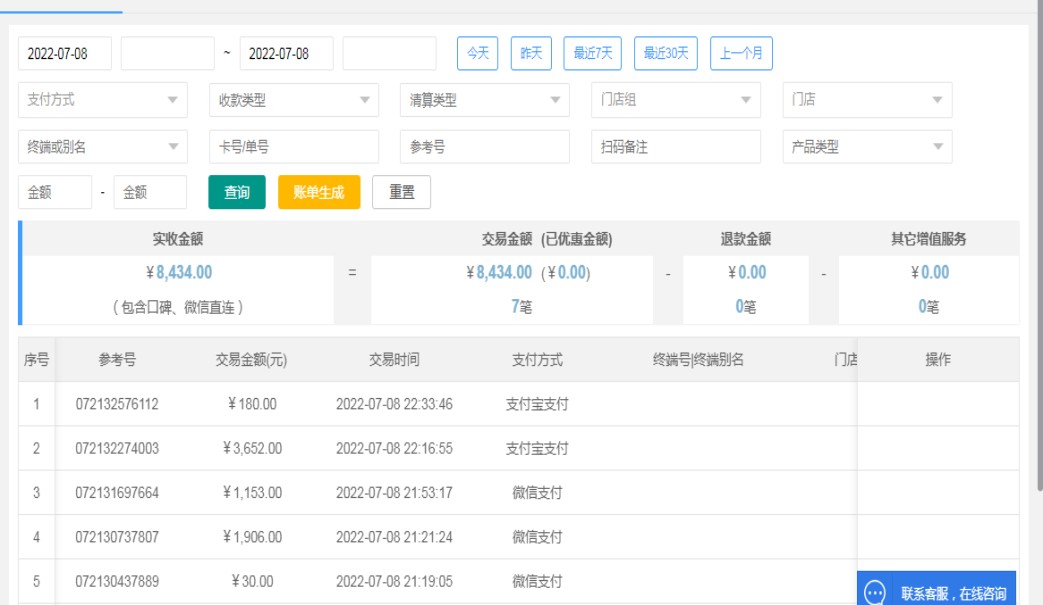Open the 门店 dropdown filter
The height and width of the screenshot is (605, 1043).
(x=867, y=100)
